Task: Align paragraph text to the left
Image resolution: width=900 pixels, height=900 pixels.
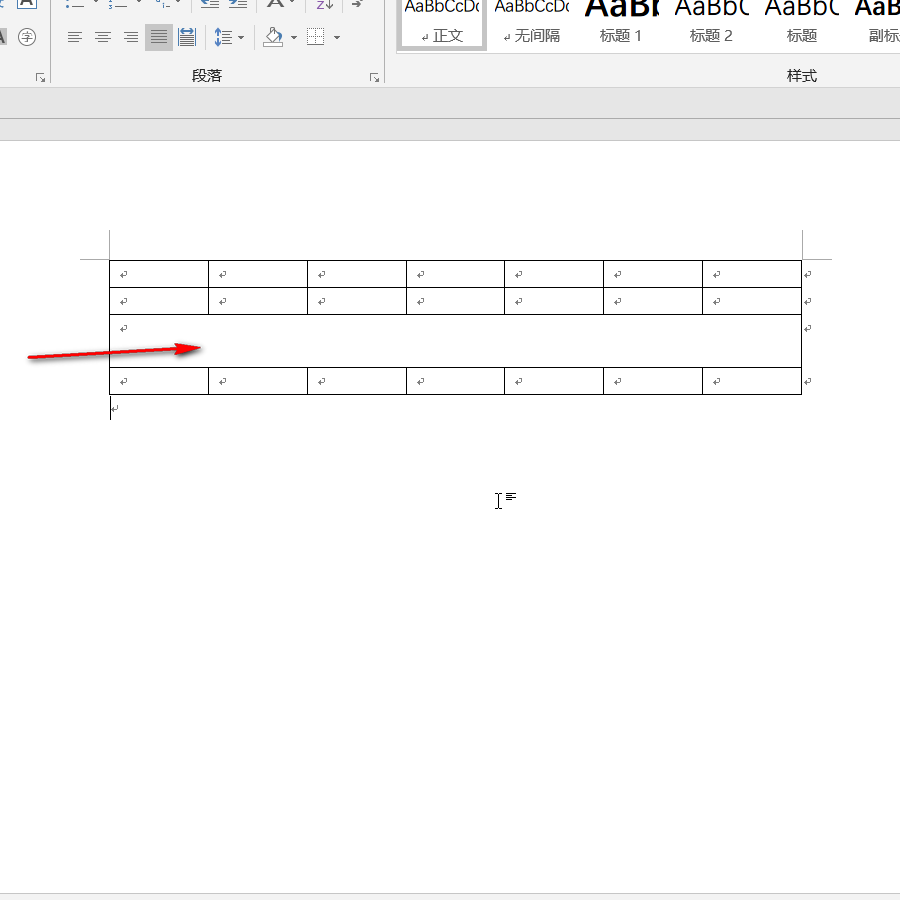Action: pos(75,38)
